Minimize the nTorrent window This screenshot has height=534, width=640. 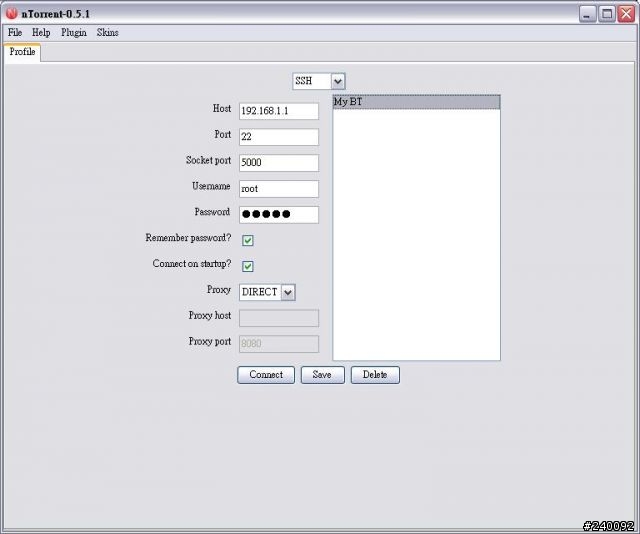587,14
